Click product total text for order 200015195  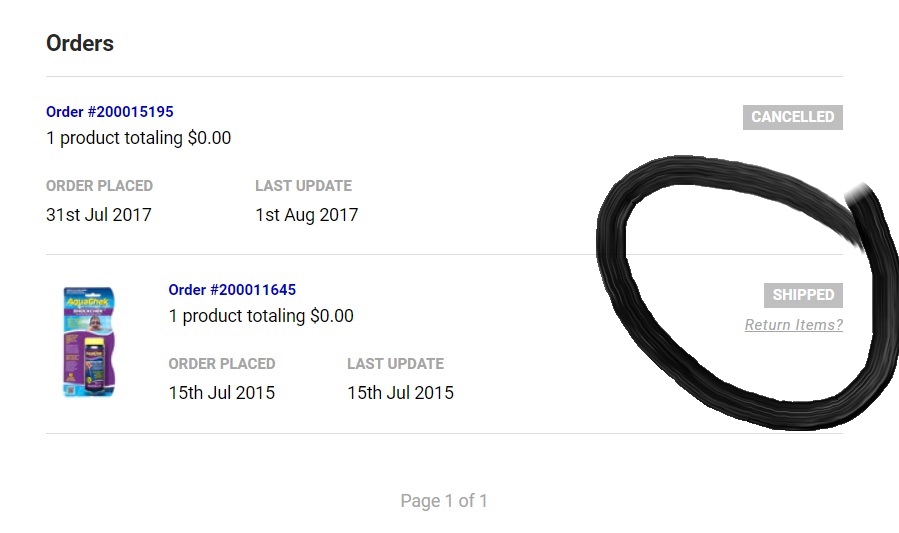(x=138, y=138)
